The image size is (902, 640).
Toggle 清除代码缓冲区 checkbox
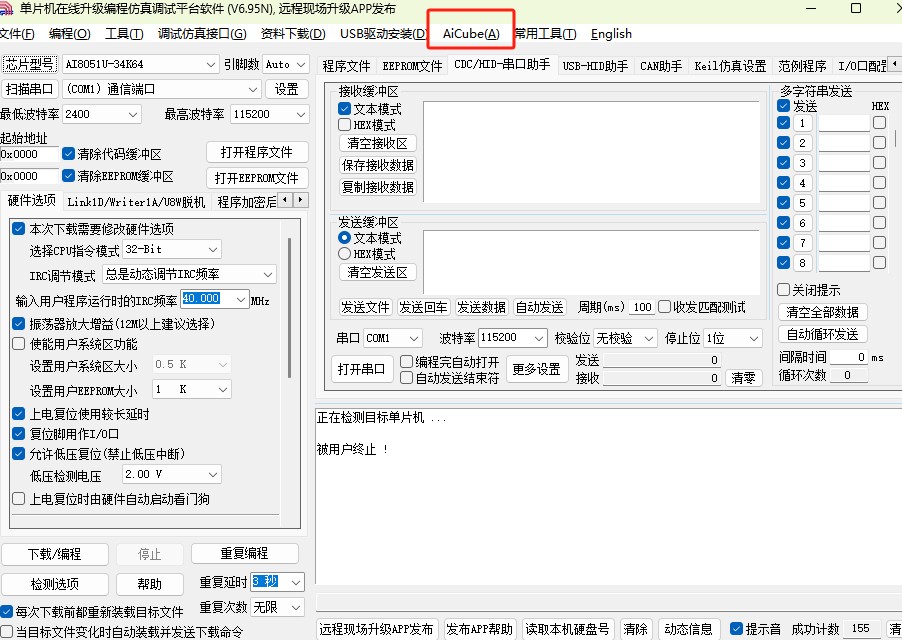(x=69, y=154)
